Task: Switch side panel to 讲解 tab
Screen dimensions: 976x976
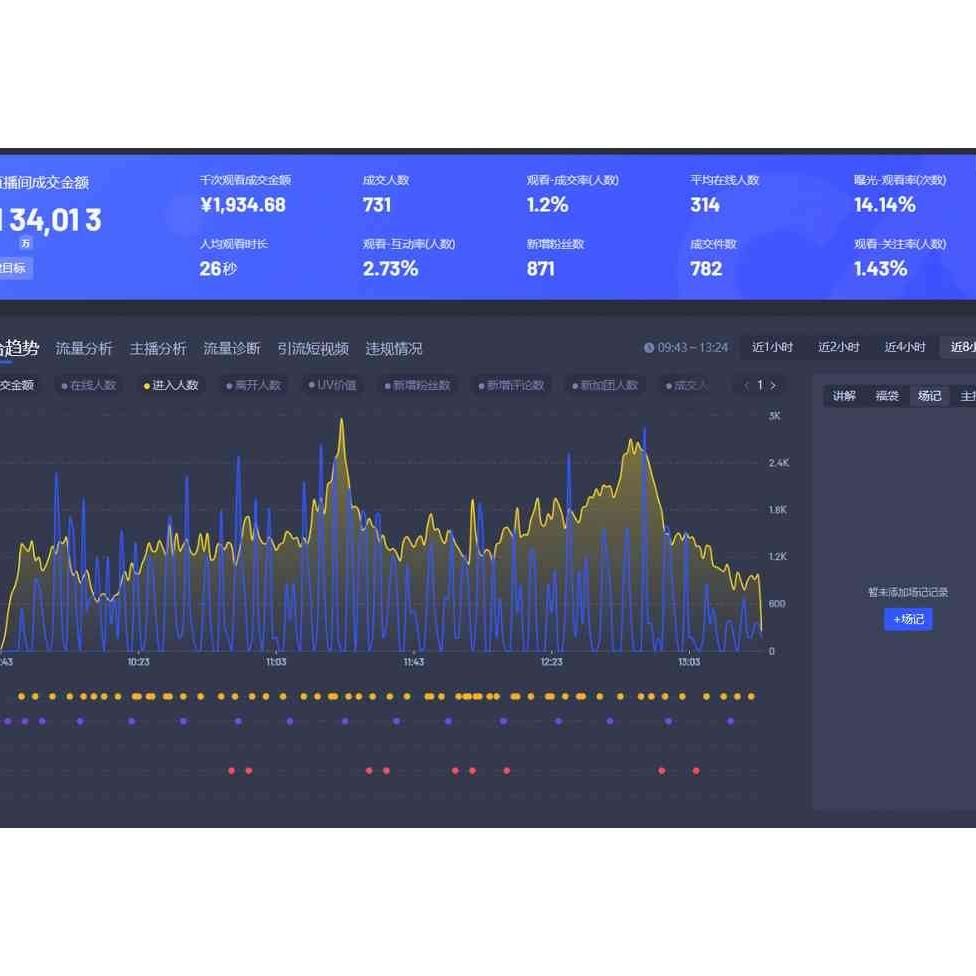Action: [844, 396]
